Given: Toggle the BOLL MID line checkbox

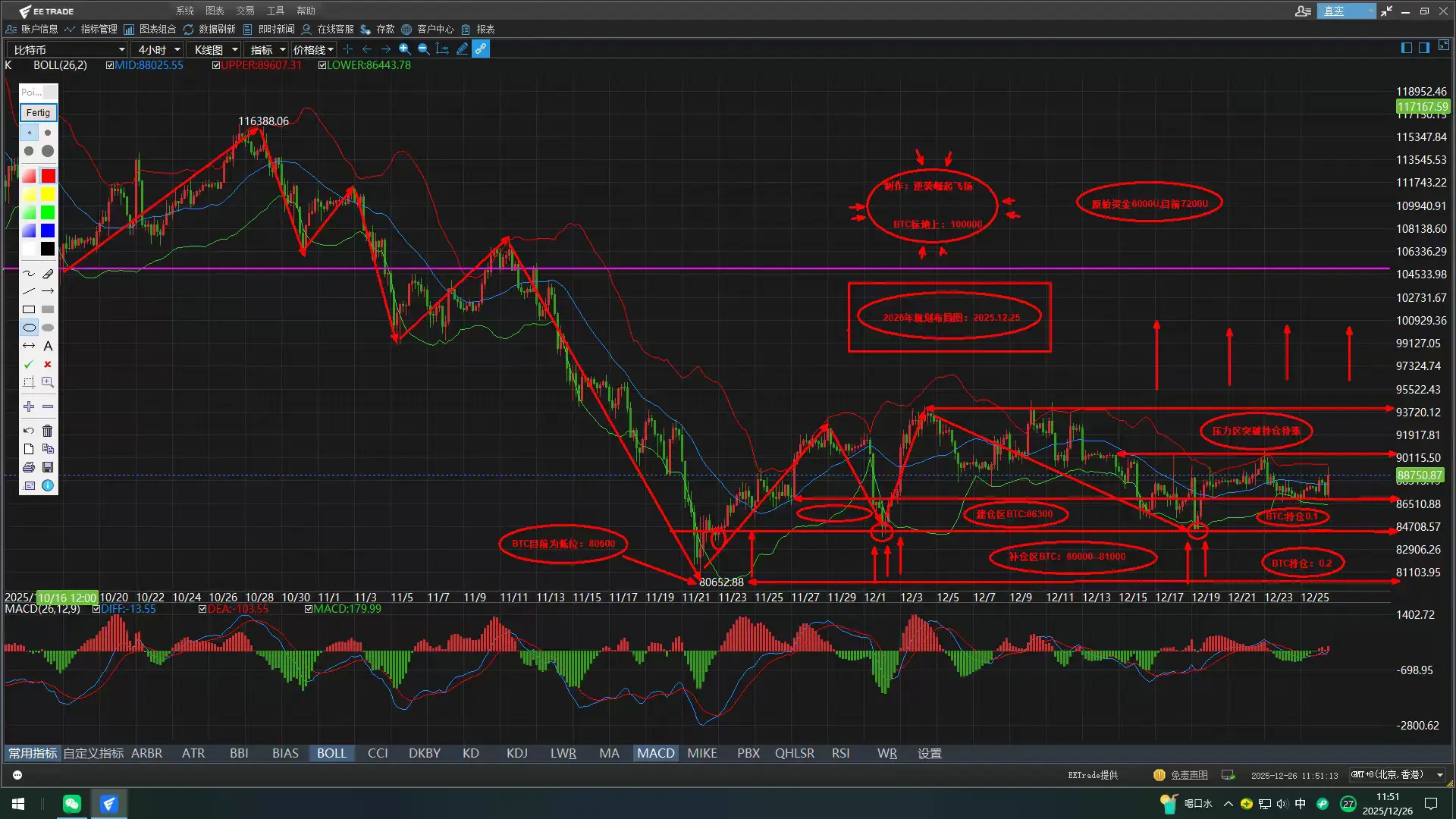Looking at the screenshot, I should 110,65.
